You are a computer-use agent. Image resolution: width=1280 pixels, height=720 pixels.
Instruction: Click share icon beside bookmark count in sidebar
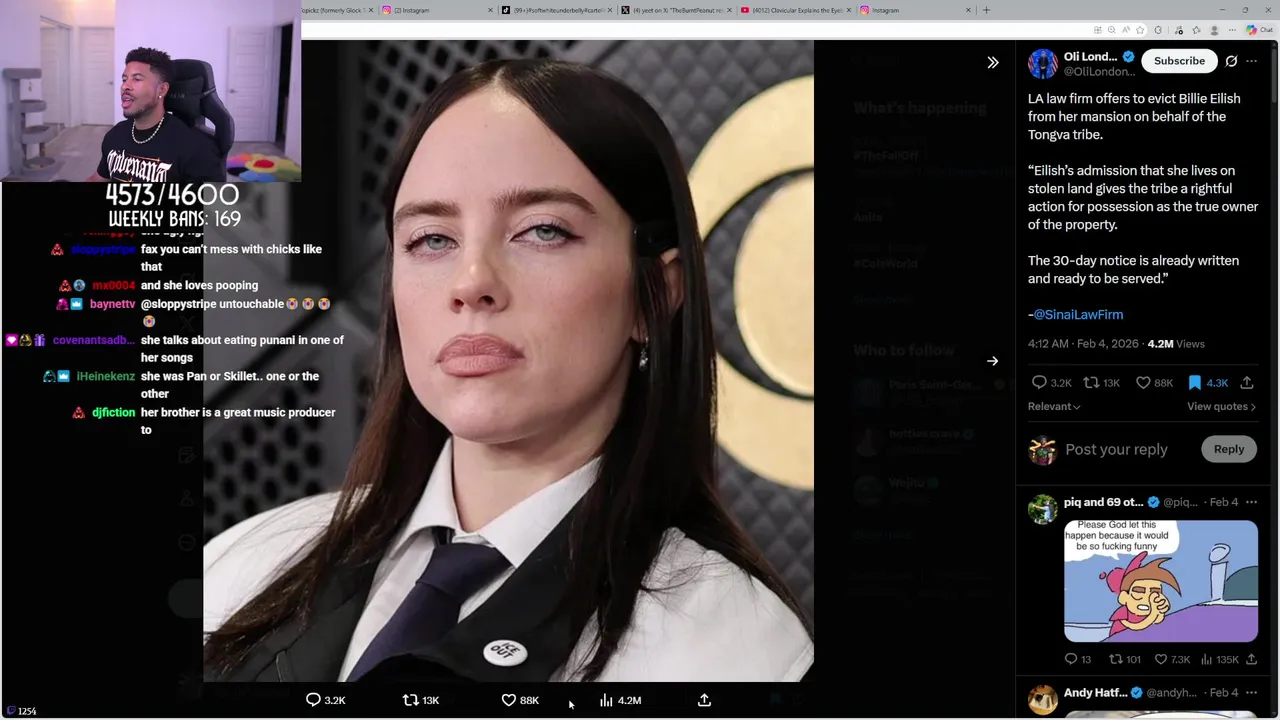[x=1247, y=382]
